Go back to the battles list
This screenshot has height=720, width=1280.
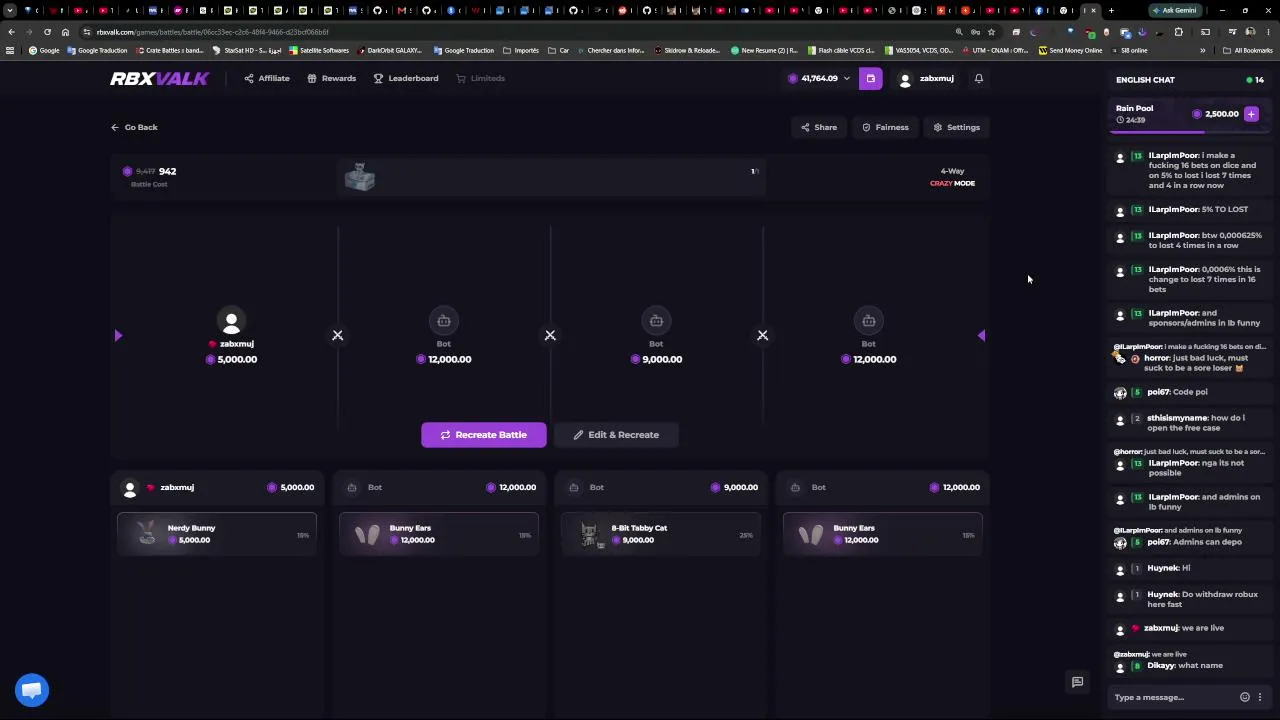coord(134,127)
